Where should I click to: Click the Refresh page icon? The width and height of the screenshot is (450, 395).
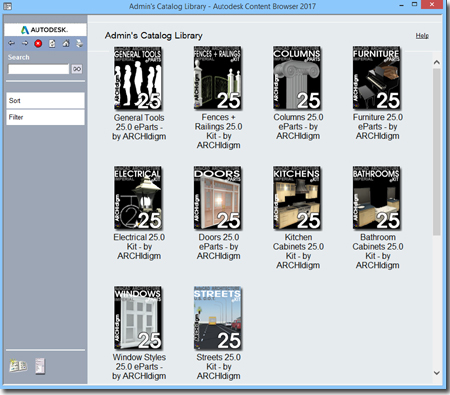pyautogui.click(x=52, y=43)
